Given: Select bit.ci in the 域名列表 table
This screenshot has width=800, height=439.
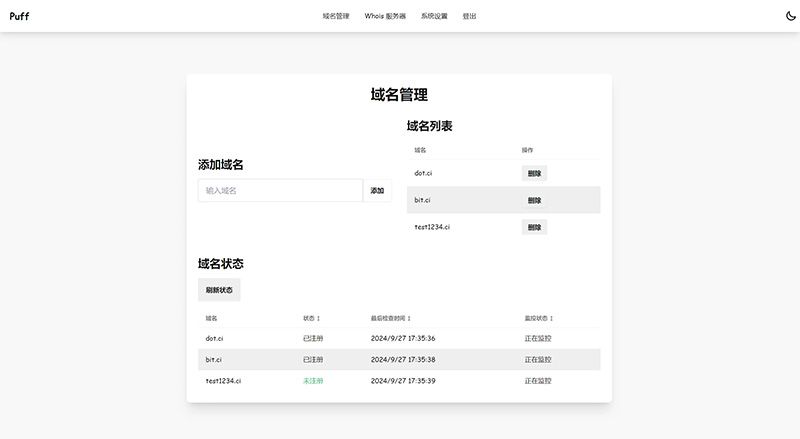Looking at the screenshot, I should point(422,200).
